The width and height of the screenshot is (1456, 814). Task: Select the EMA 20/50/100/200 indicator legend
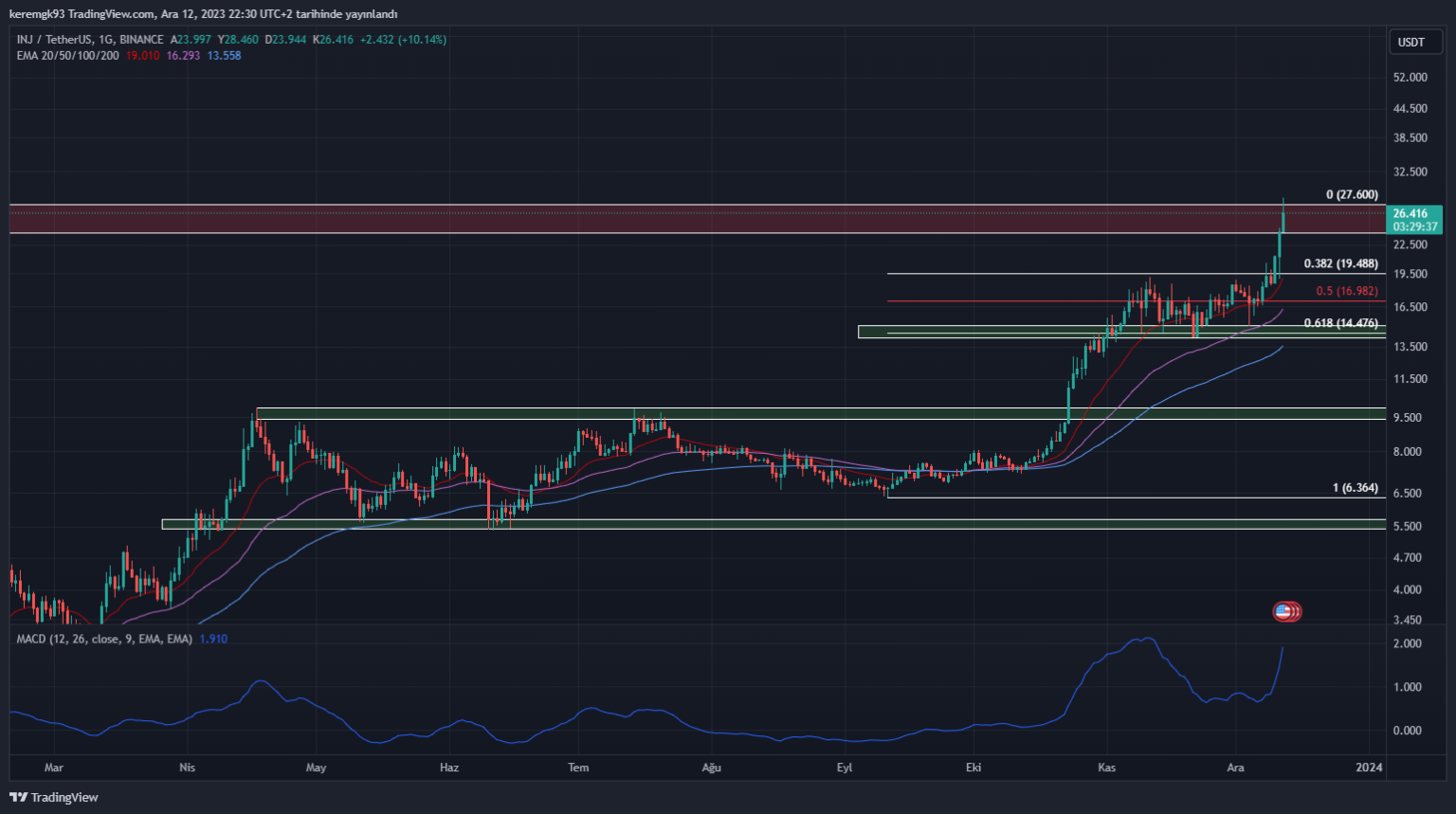pos(67,56)
